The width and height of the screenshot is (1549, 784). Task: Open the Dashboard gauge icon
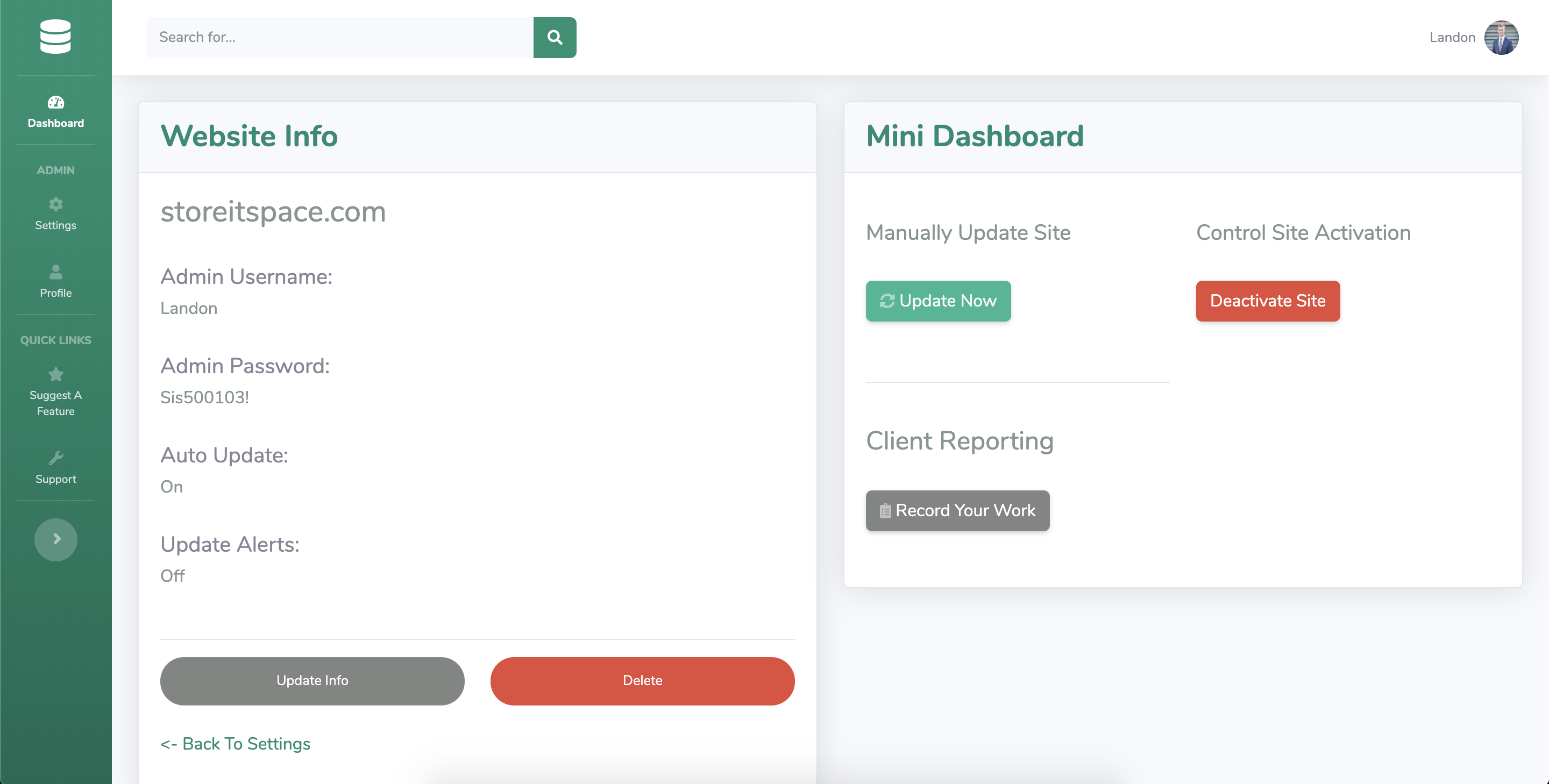pos(55,102)
